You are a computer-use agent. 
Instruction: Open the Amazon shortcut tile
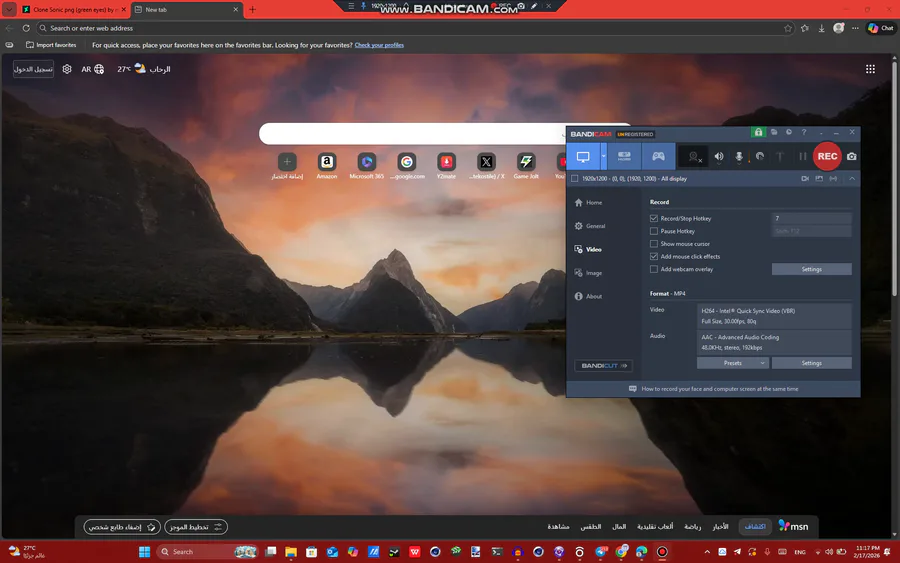(327, 166)
